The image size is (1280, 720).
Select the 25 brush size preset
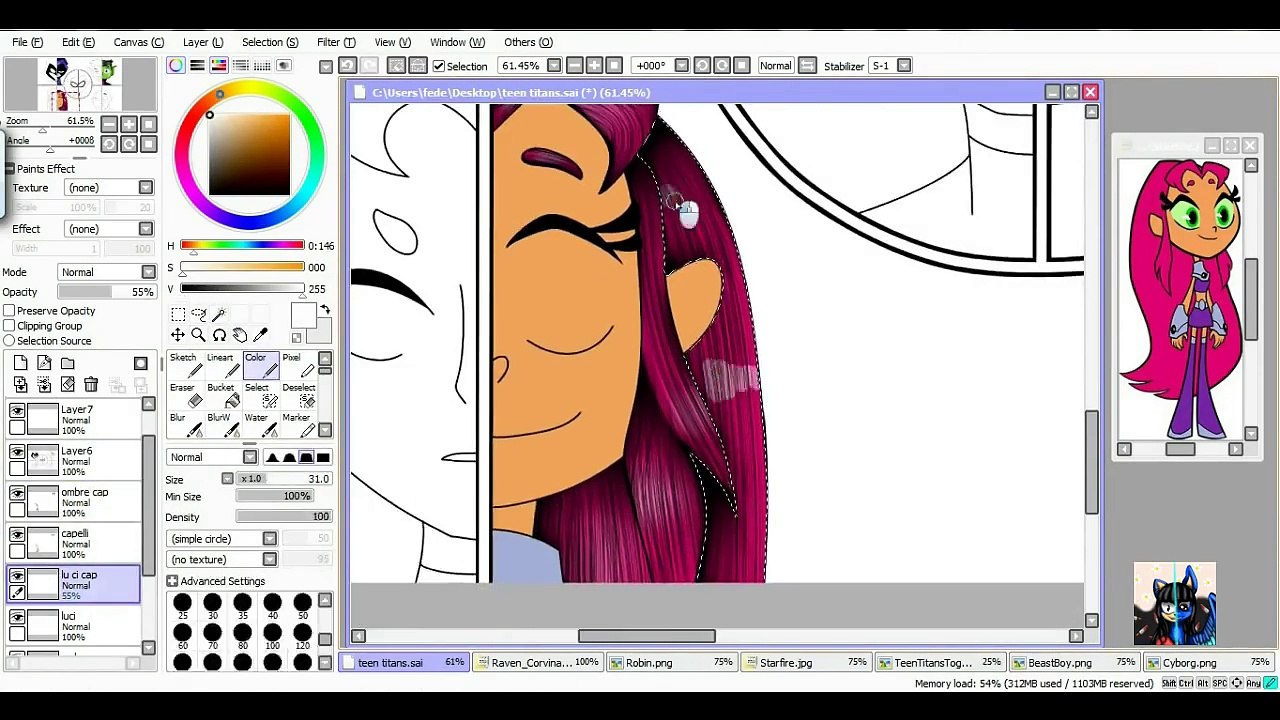[182, 606]
